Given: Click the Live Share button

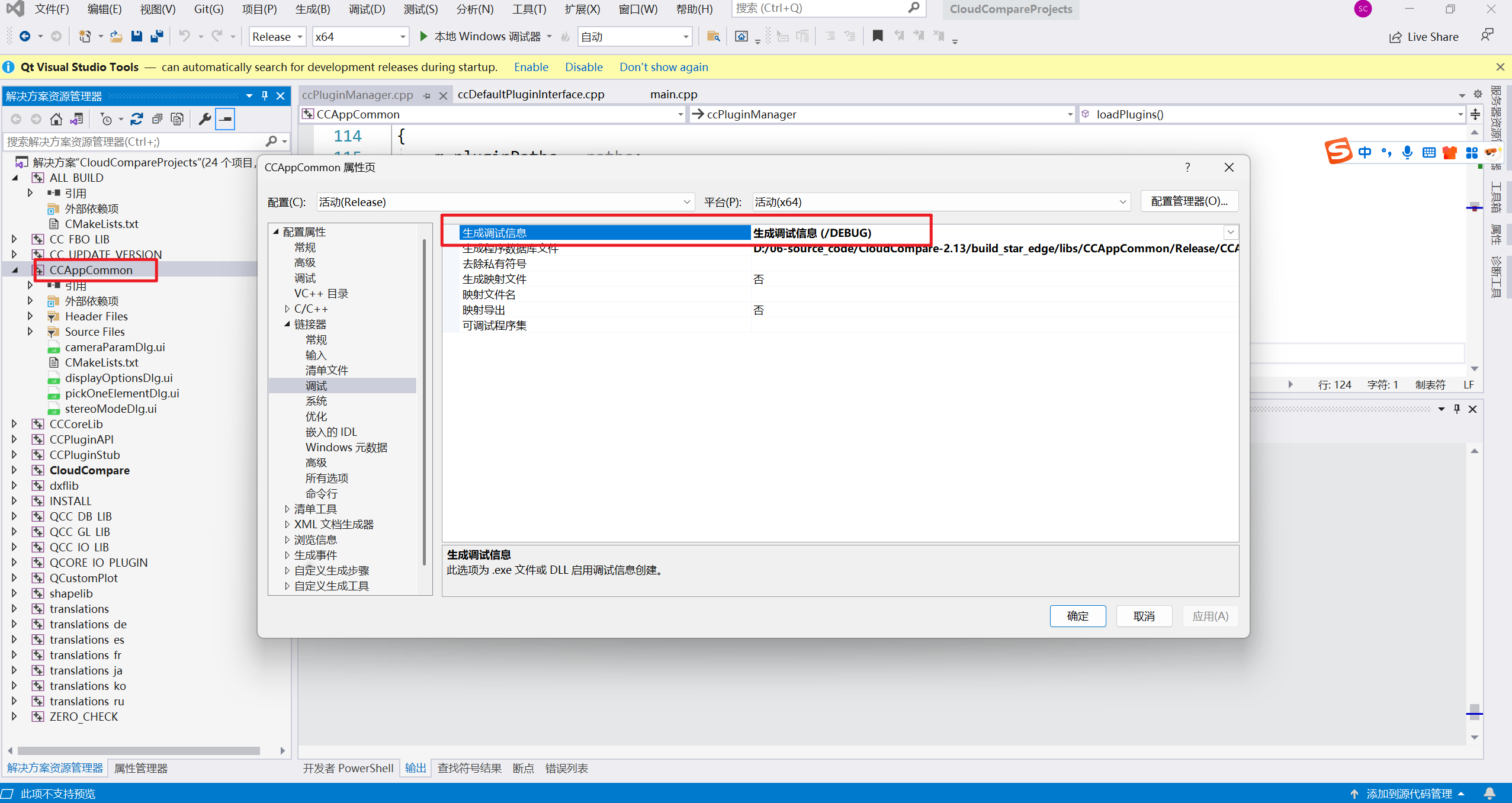Looking at the screenshot, I should tap(1424, 37).
